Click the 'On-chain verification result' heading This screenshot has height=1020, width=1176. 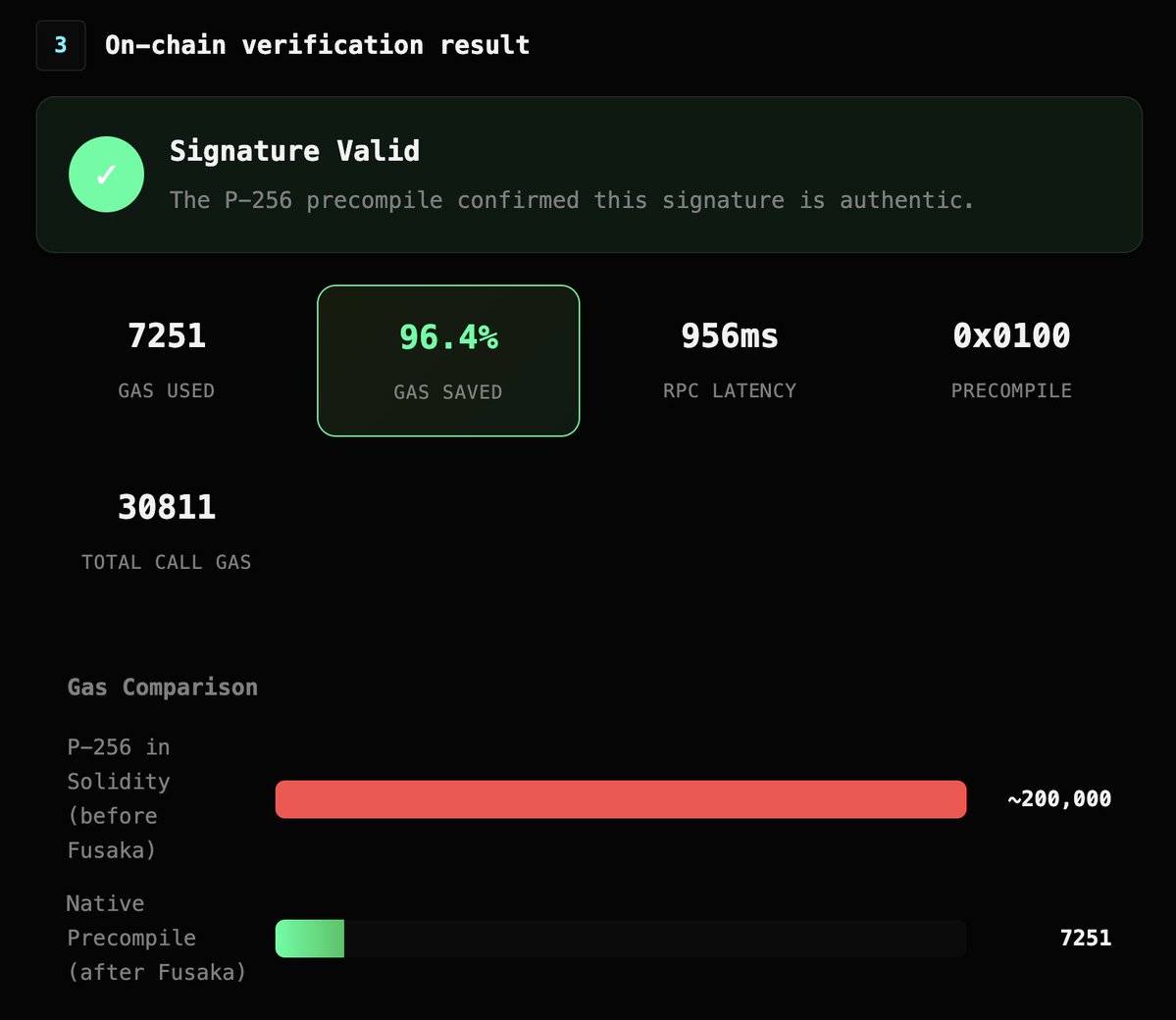[317, 45]
